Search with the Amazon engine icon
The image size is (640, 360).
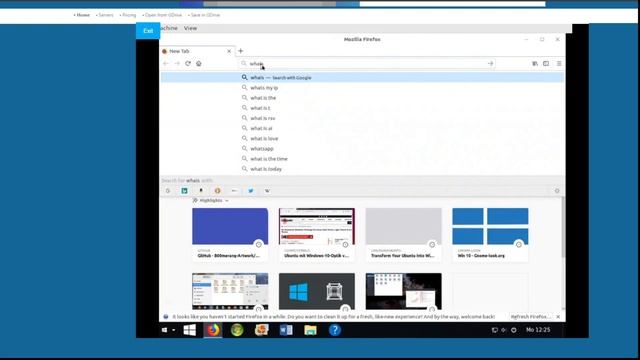click(x=201, y=191)
